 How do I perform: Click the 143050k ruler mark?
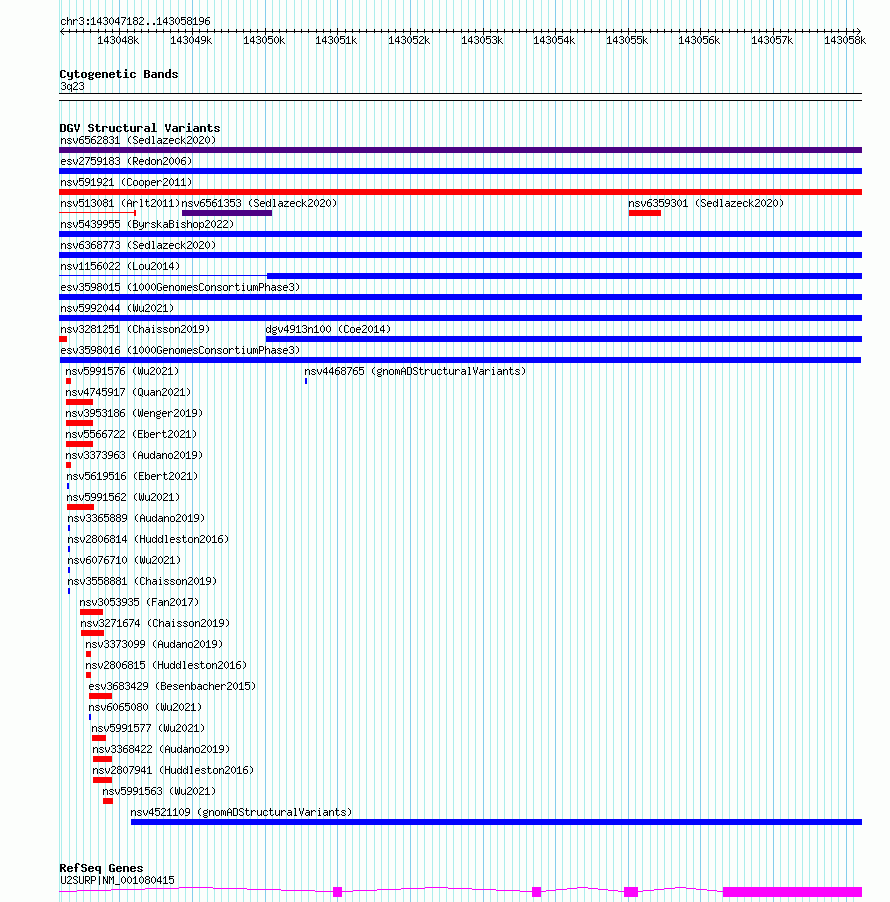(264, 40)
